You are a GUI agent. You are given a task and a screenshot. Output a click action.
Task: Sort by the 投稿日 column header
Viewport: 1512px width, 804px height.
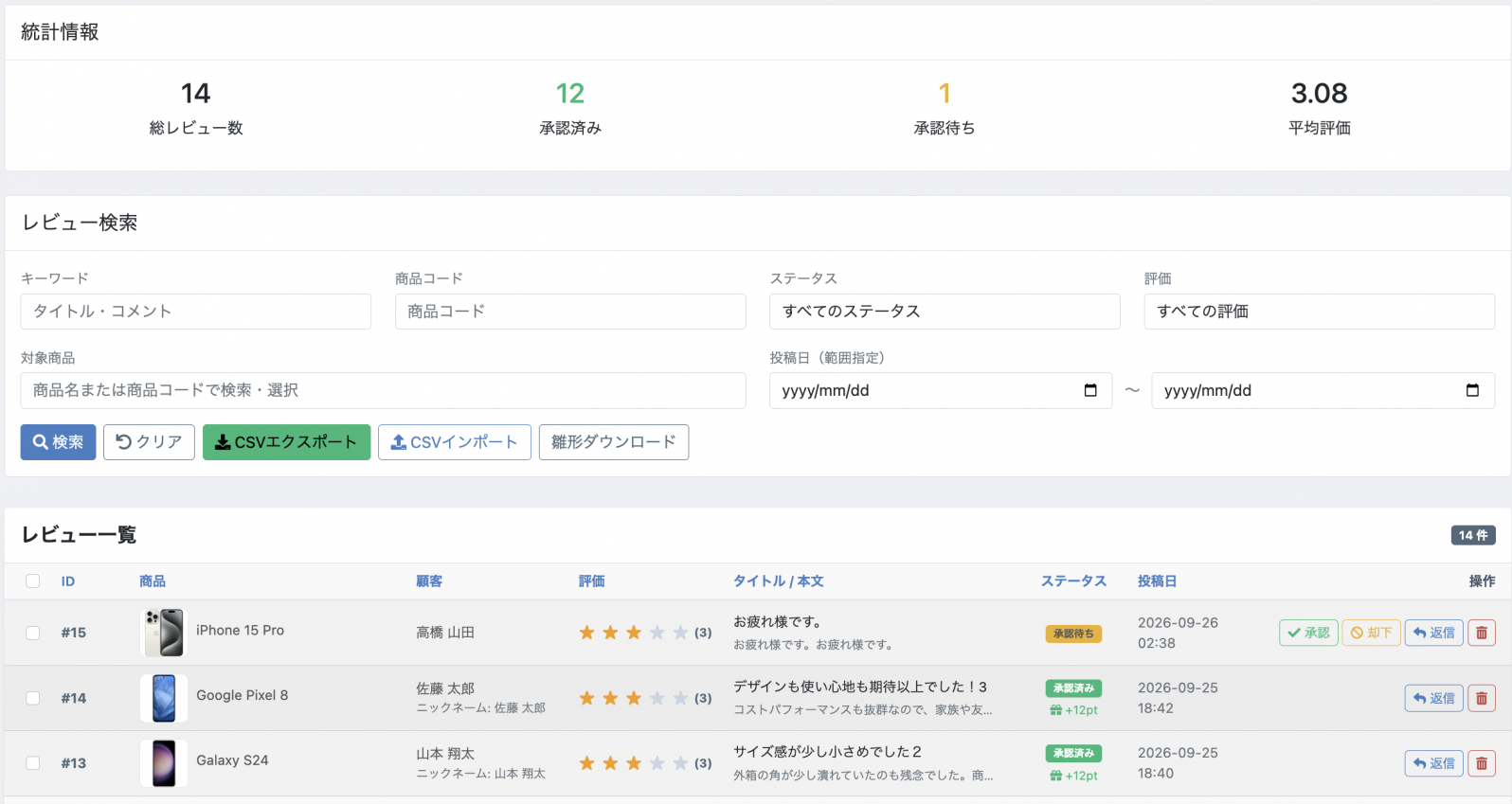coord(1157,581)
